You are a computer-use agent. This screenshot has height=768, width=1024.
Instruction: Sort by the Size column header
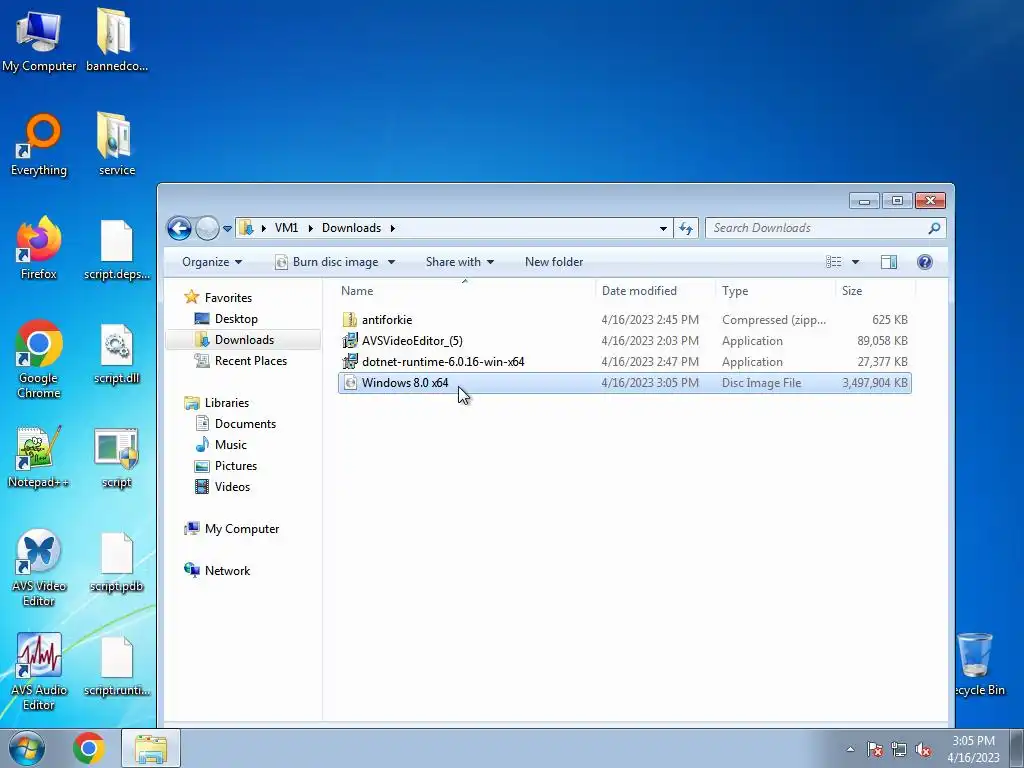875,291
